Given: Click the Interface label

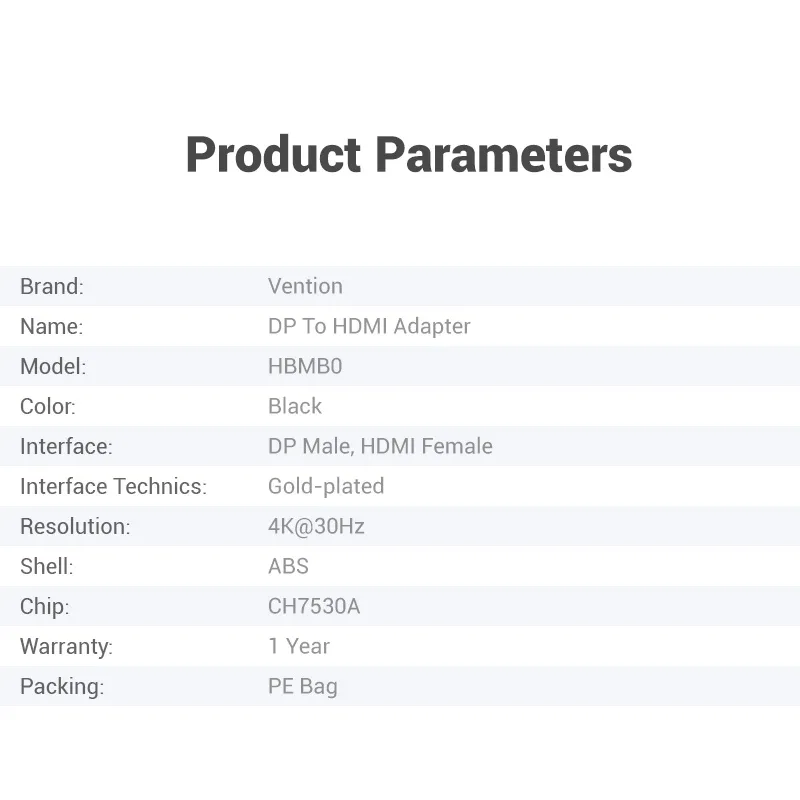Looking at the screenshot, I should point(66,446).
